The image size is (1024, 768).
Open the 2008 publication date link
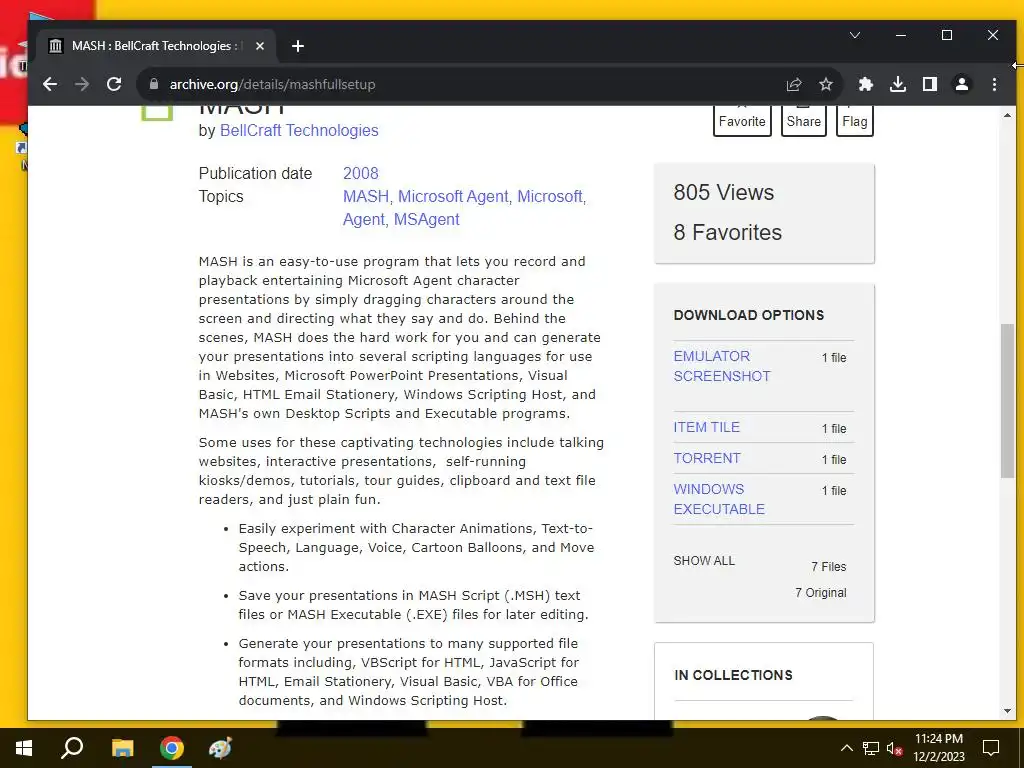[x=360, y=173]
